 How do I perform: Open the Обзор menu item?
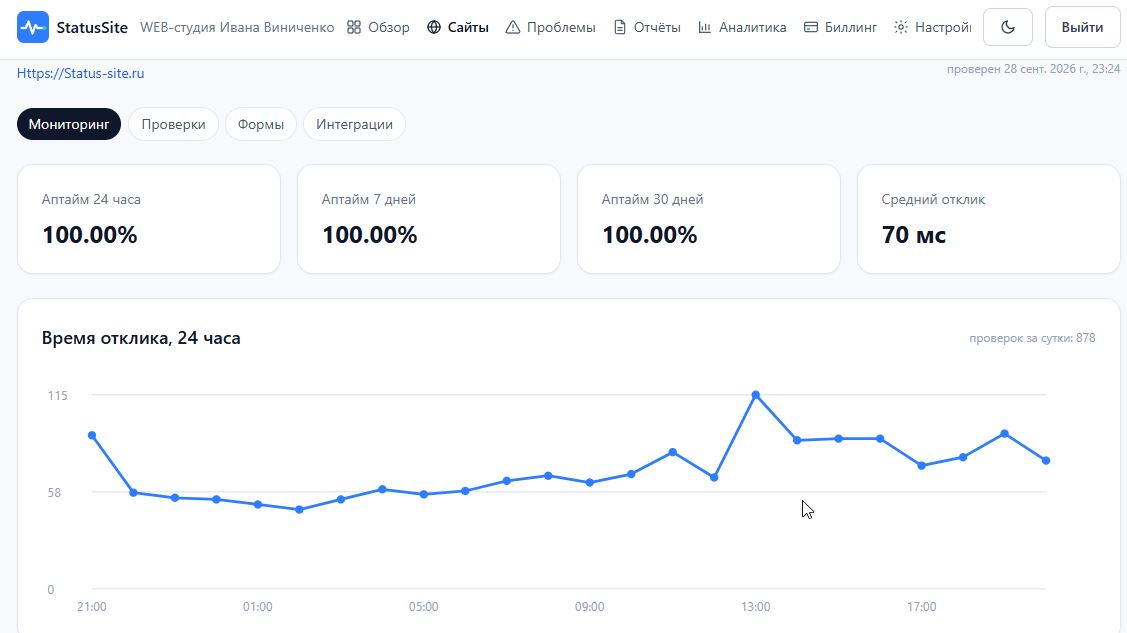[378, 27]
